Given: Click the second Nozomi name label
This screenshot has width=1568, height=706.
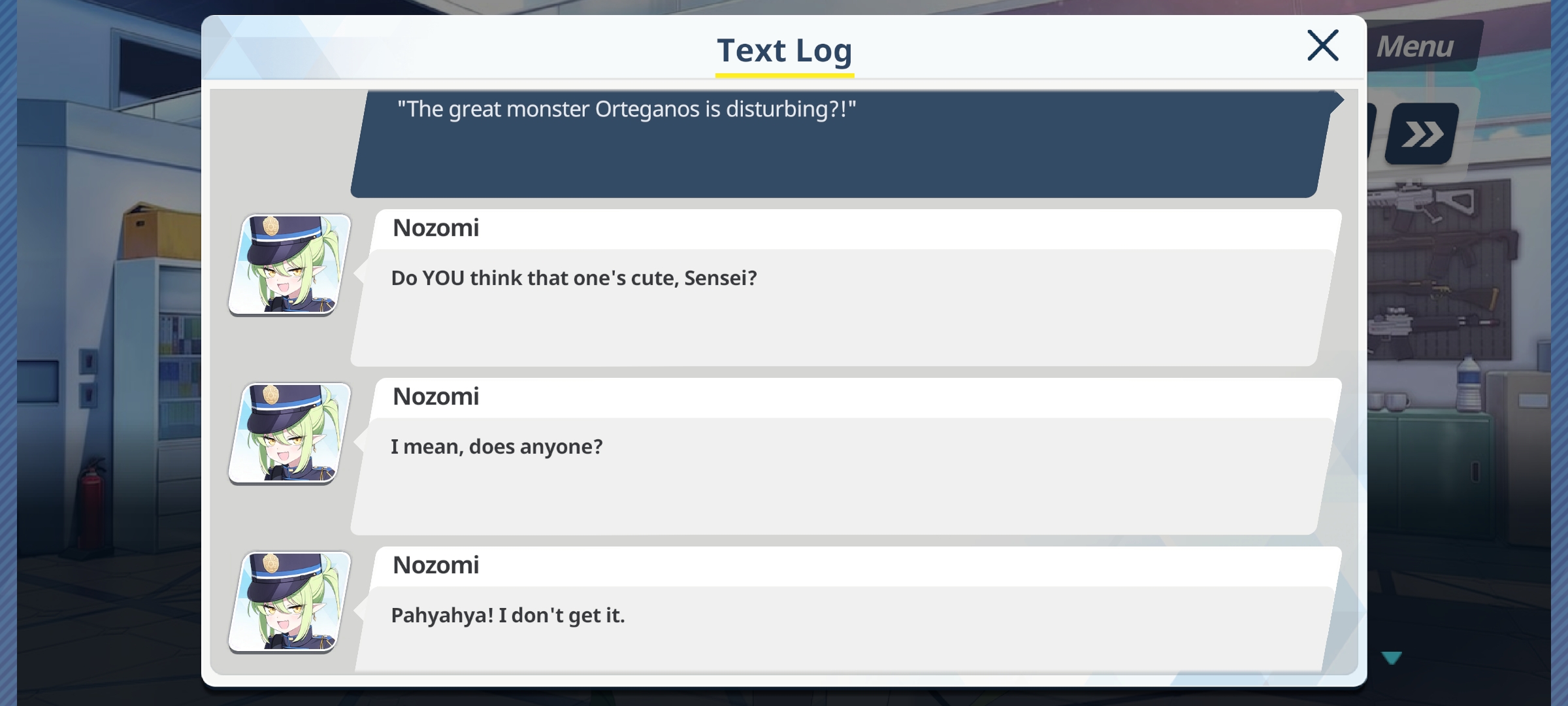Looking at the screenshot, I should point(436,397).
